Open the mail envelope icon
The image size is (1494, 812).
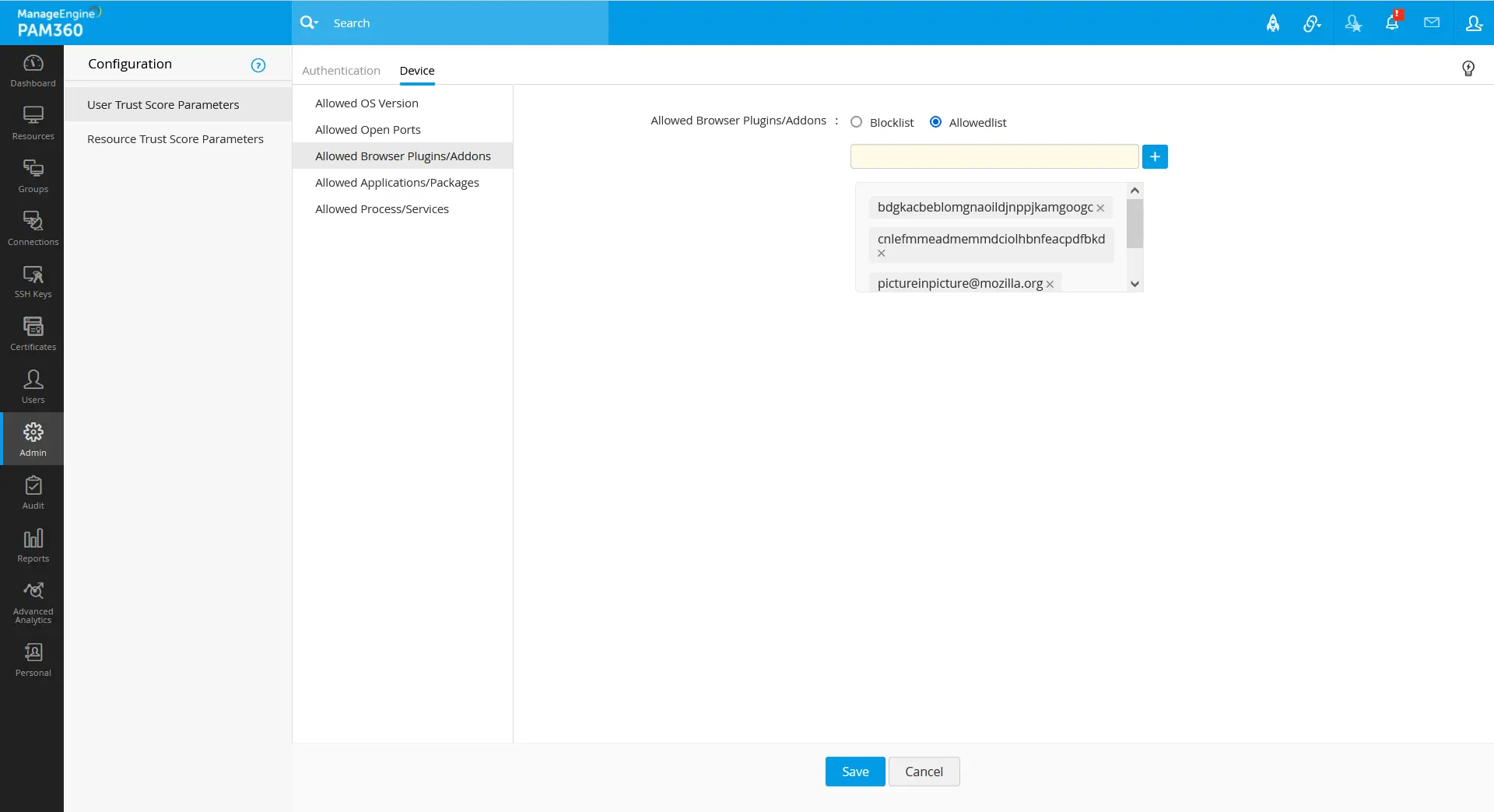click(1432, 23)
